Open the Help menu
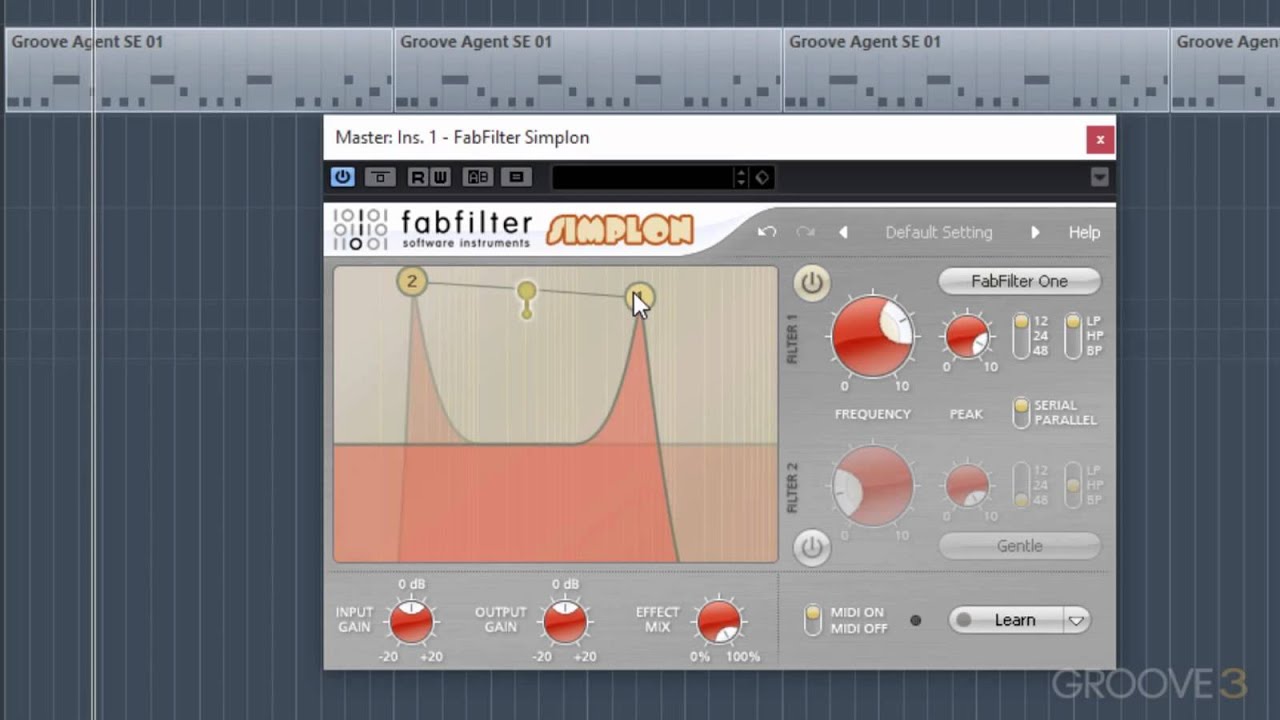The height and width of the screenshot is (720, 1280). pyautogui.click(x=1084, y=232)
